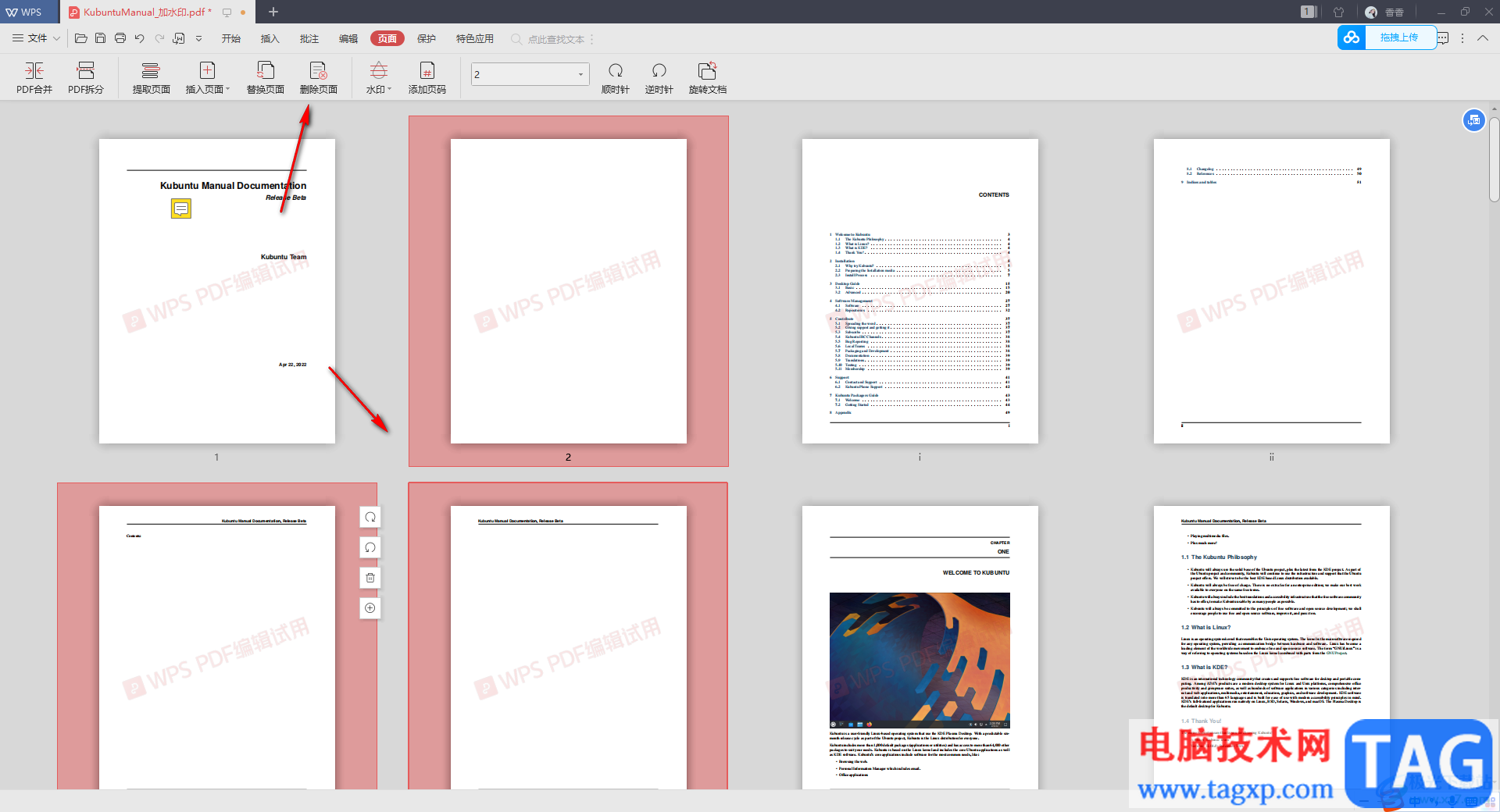Expand the page number combo box
1500x812 pixels.
click(x=580, y=75)
